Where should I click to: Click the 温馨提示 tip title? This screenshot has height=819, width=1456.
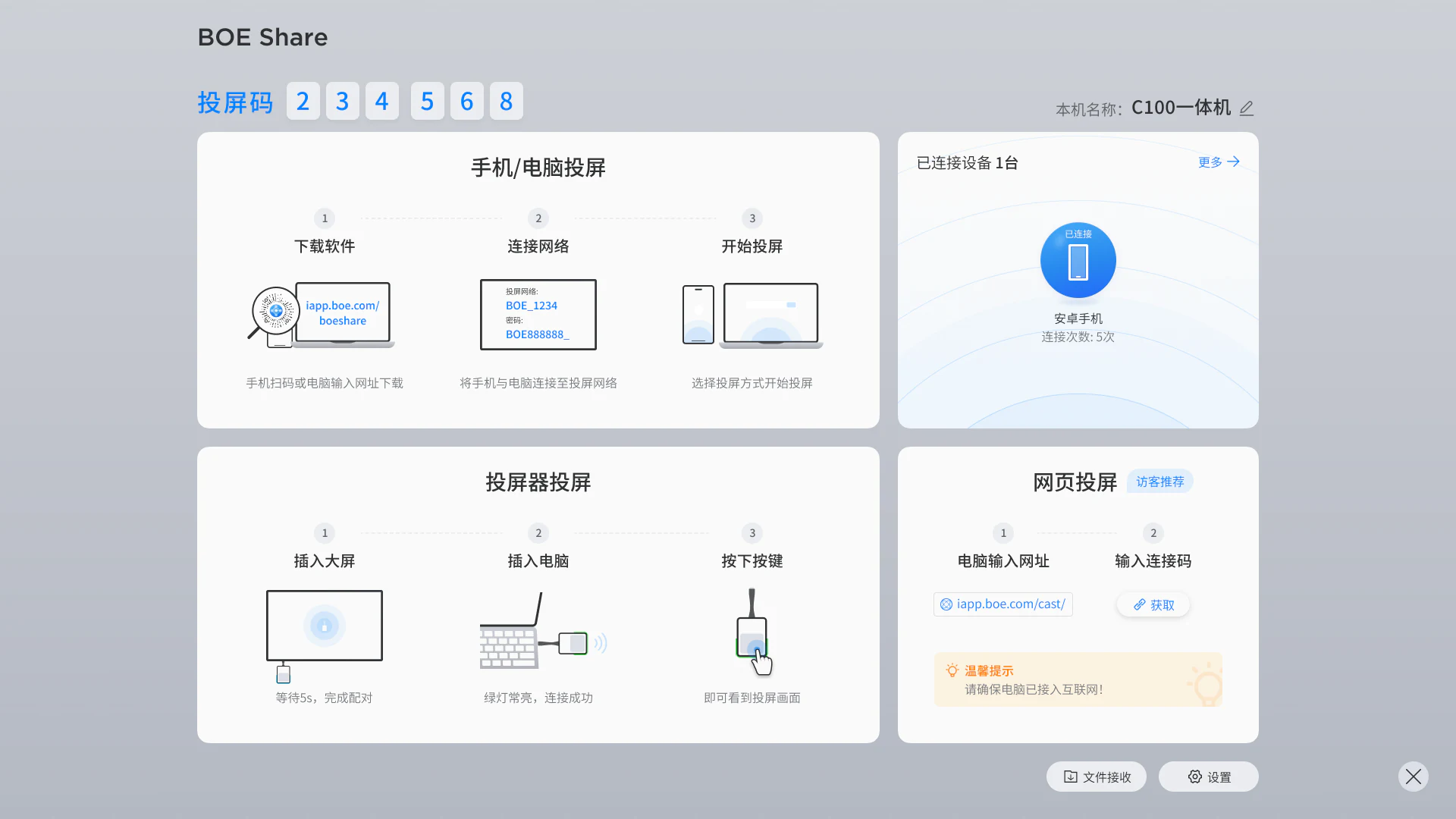click(x=989, y=671)
